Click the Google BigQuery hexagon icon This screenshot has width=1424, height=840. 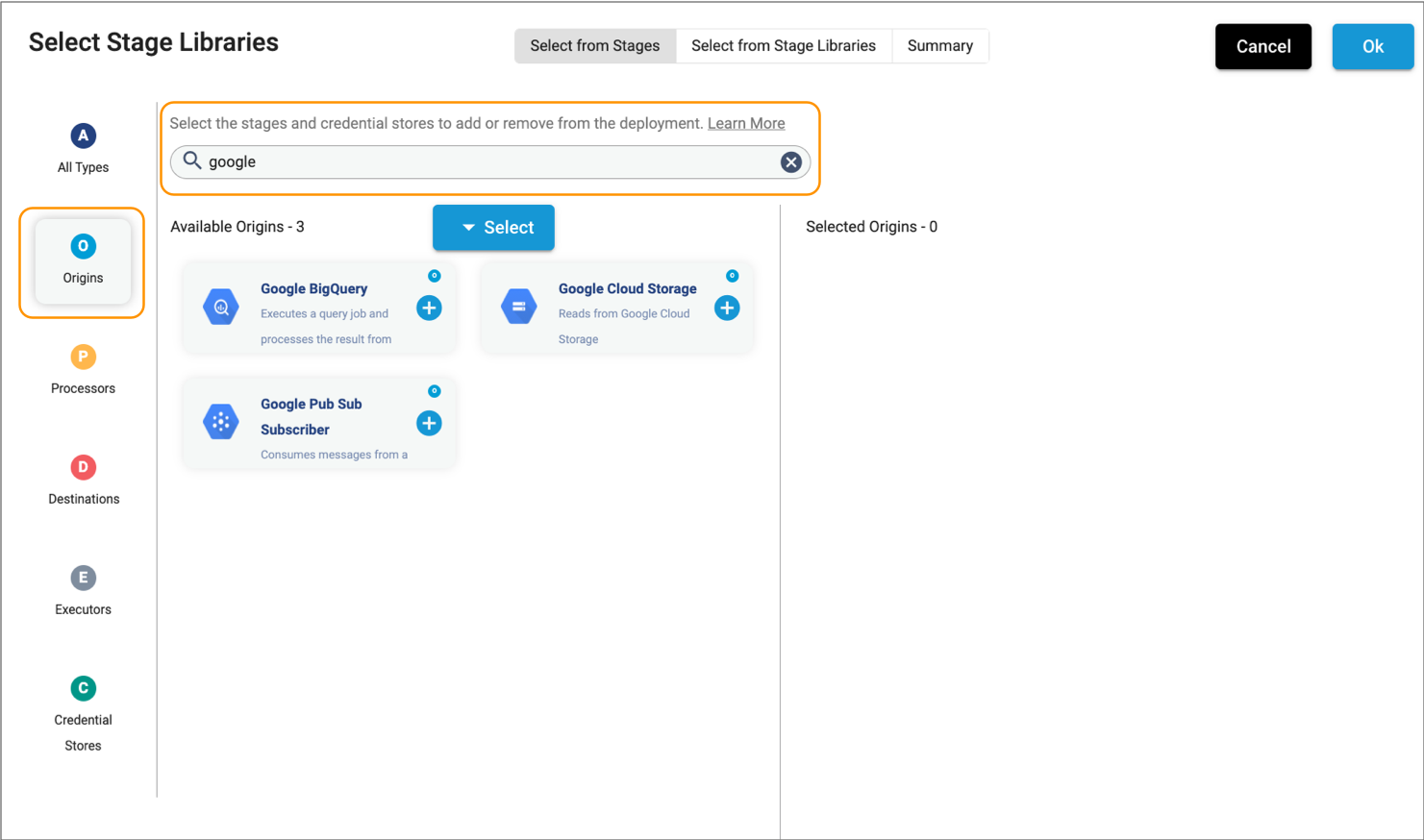(221, 307)
